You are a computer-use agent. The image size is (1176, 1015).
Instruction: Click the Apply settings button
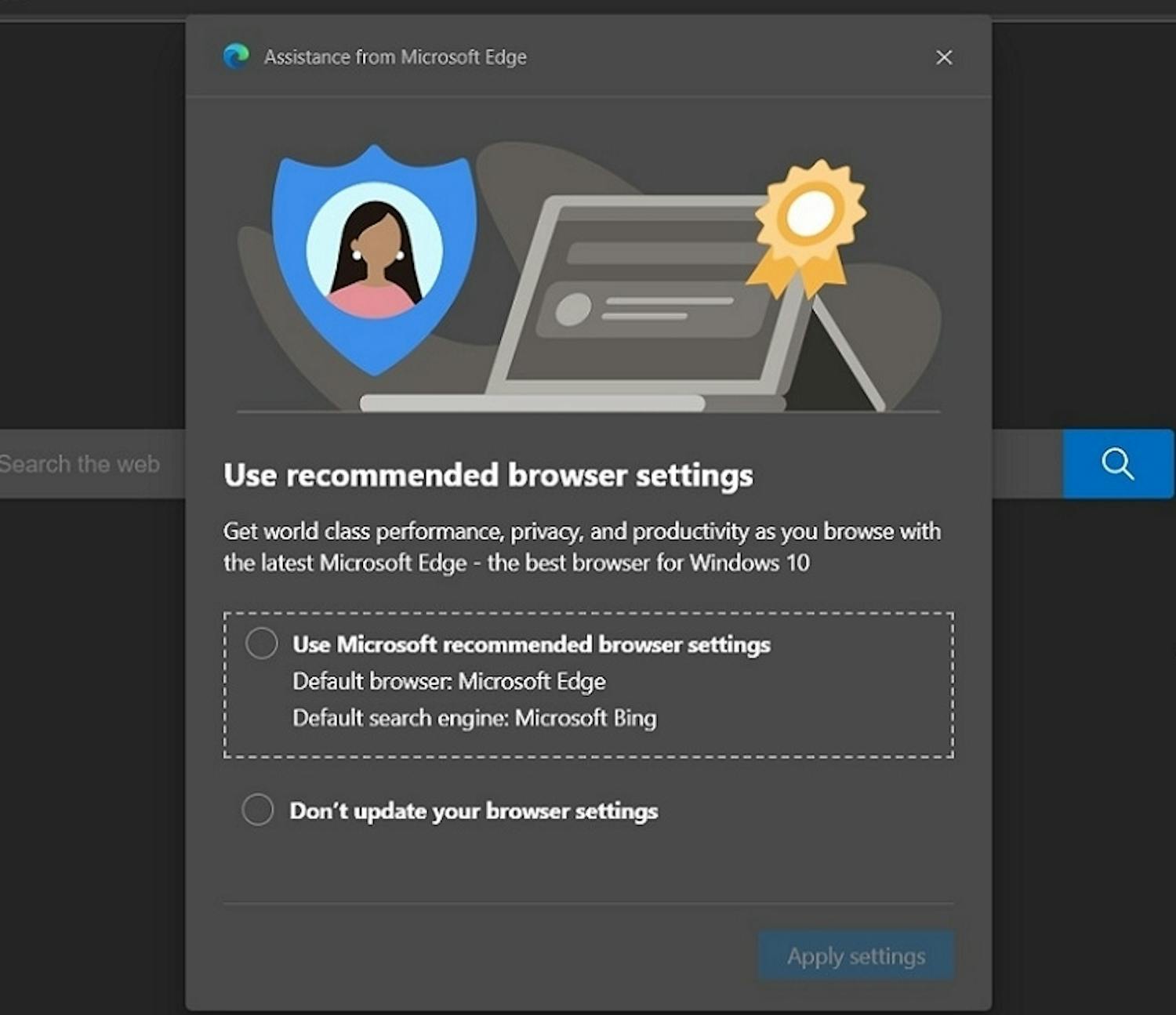tap(855, 955)
